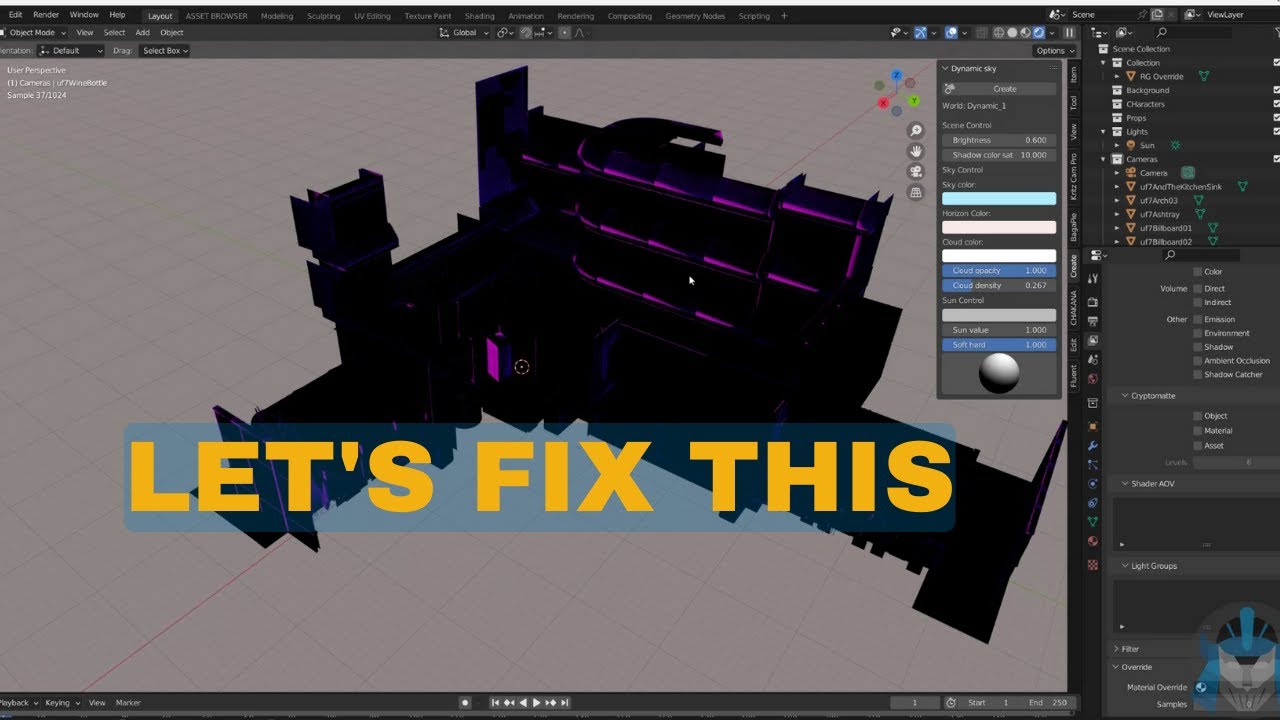1280x720 pixels.
Task: Open the Modifiers properties tab wrench icon
Action: pos(1093,446)
